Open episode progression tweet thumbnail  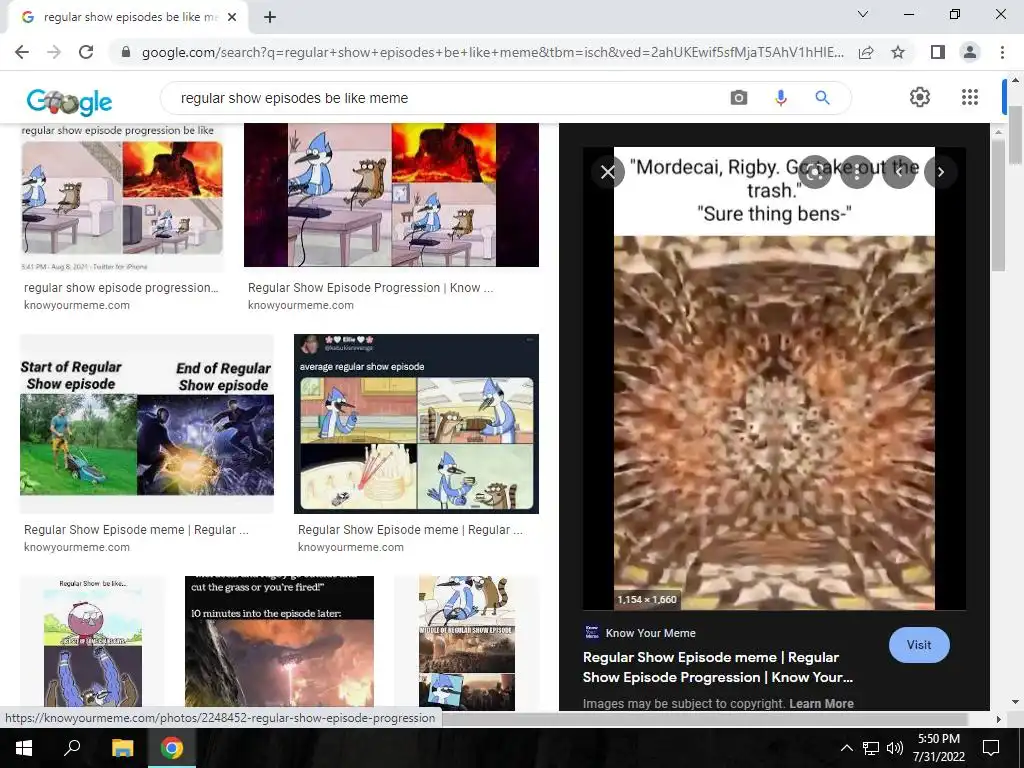click(122, 198)
